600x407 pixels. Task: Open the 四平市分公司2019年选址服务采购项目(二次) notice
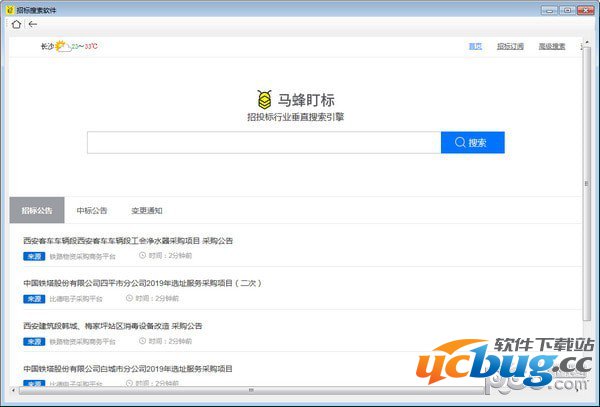(142, 283)
